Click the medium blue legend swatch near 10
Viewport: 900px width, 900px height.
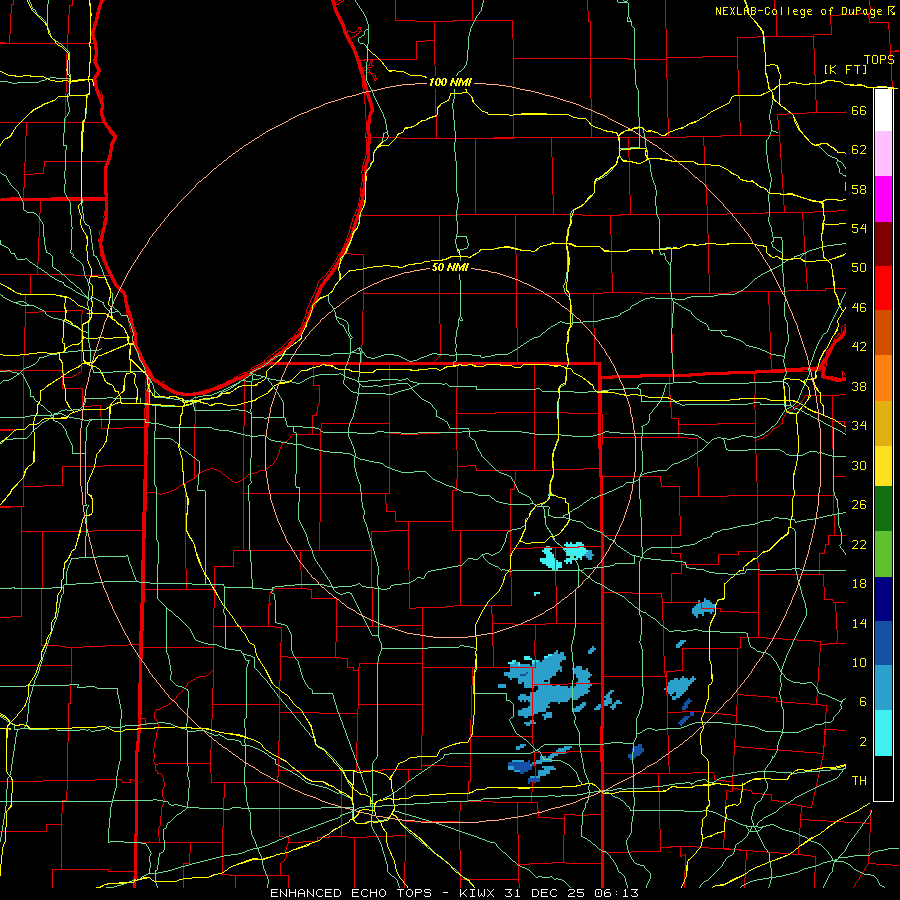pos(883,643)
